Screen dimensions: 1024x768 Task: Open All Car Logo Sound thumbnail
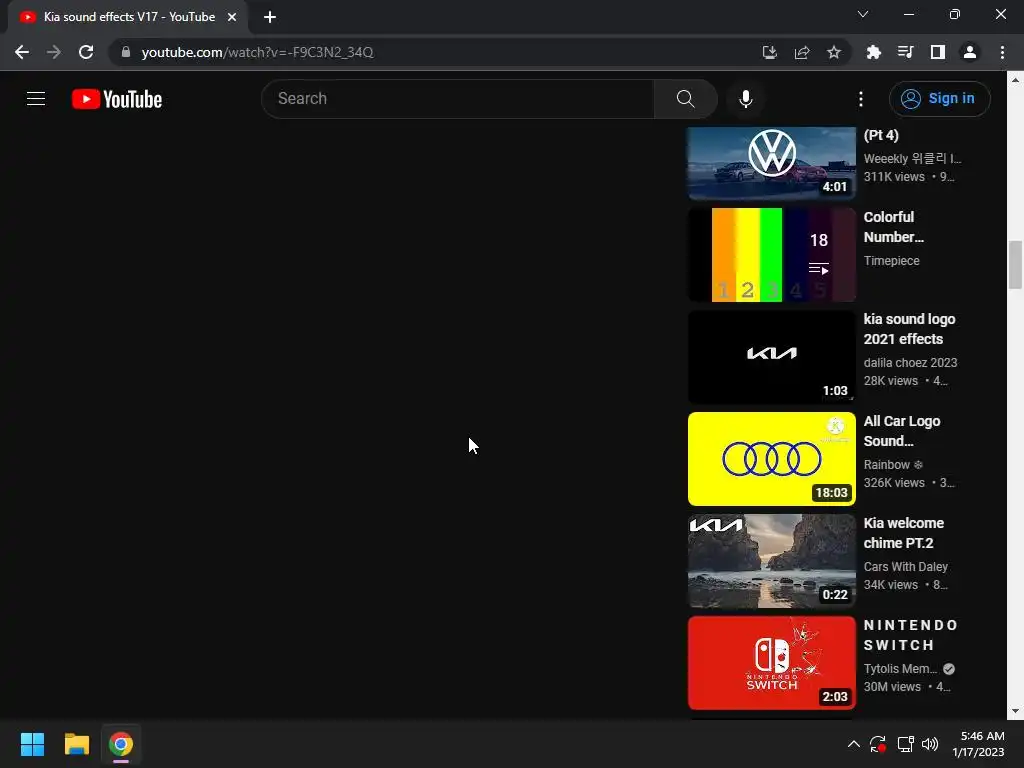click(x=771, y=458)
